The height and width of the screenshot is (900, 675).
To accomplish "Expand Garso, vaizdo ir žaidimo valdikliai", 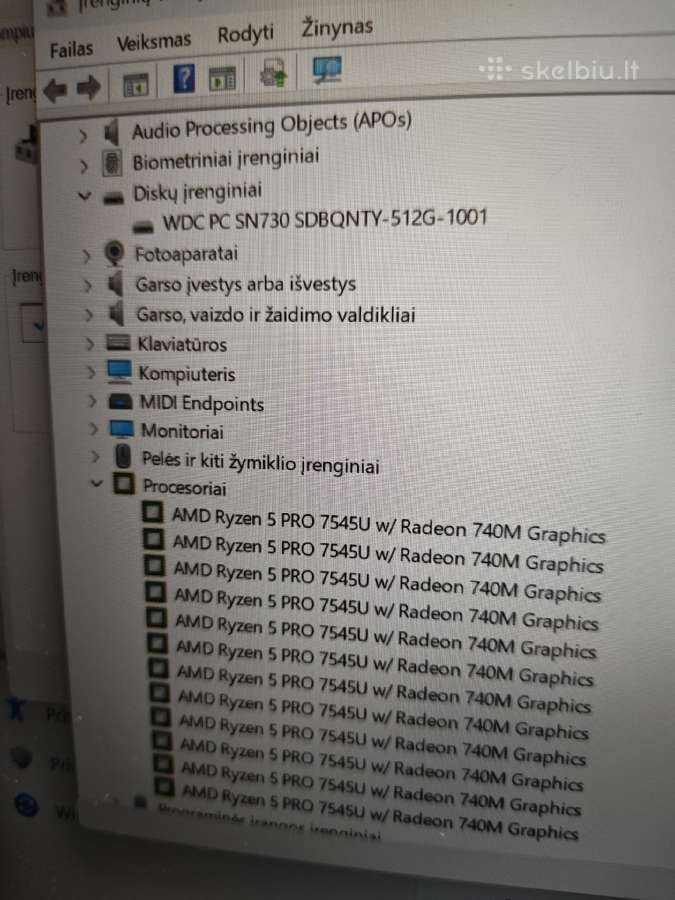I will [88, 315].
